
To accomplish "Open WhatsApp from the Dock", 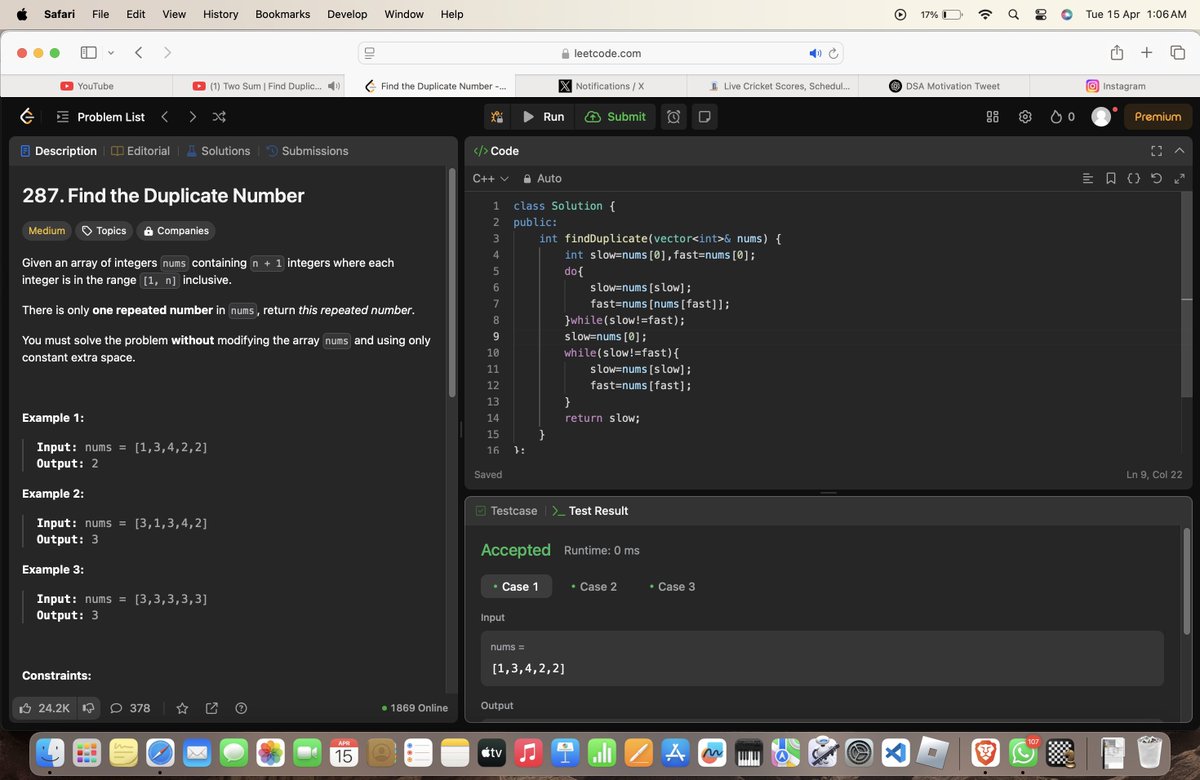I will 1023,752.
